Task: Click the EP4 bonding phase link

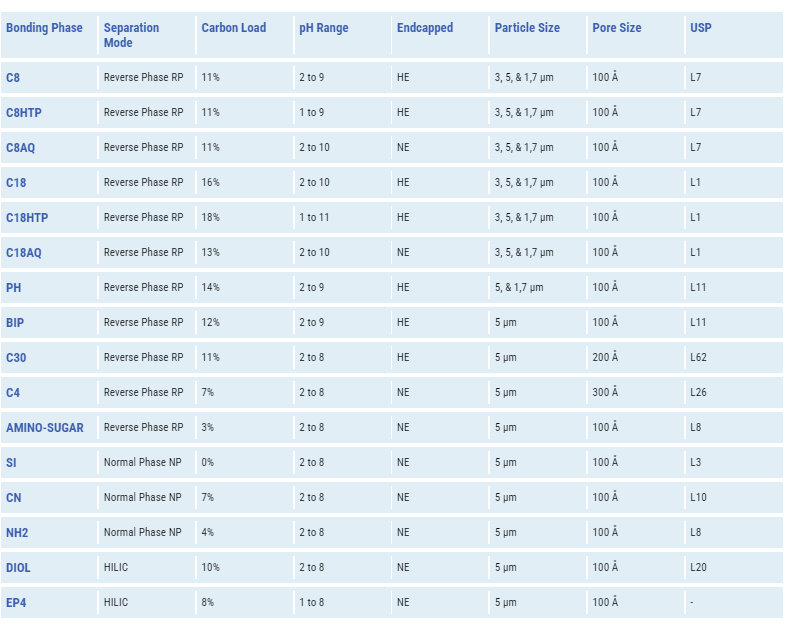Action: [x=16, y=603]
